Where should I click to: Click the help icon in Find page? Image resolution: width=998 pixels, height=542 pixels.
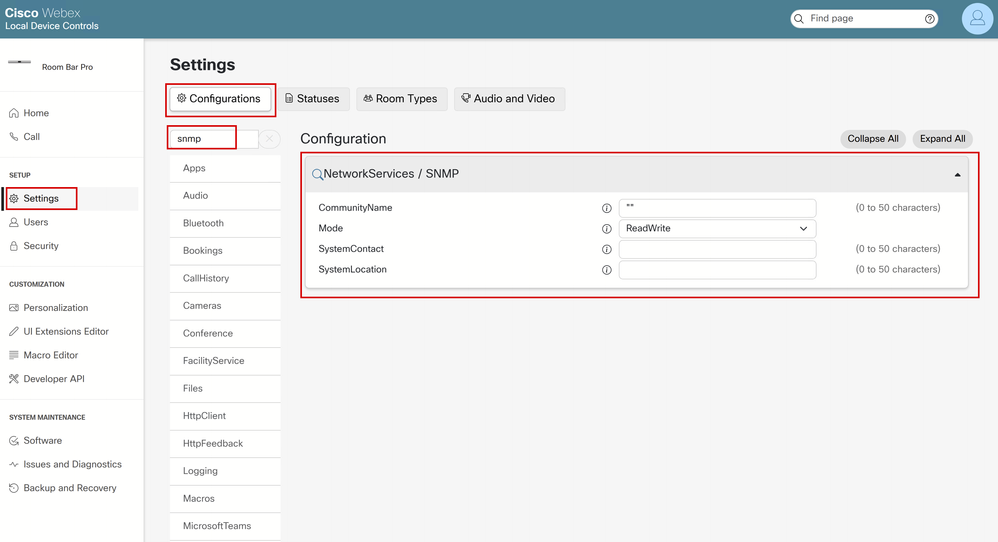click(x=930, y=19)
